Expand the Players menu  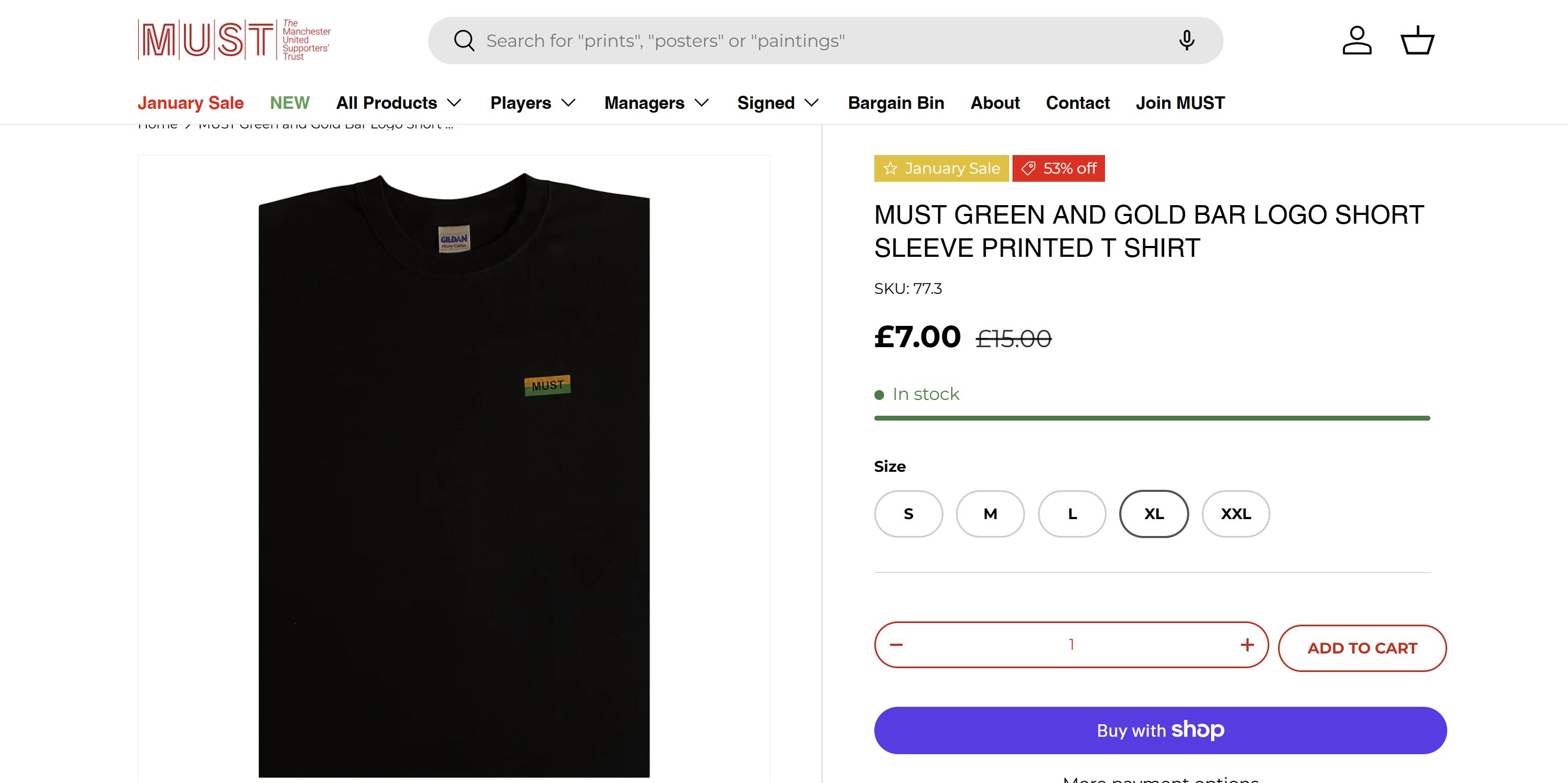click(533, 103)
